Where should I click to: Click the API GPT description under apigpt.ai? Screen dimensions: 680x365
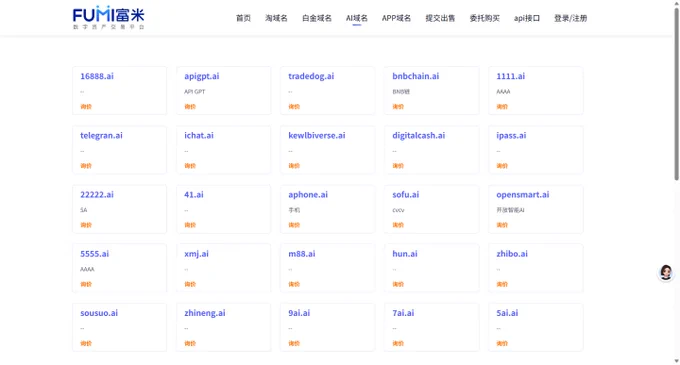tap(195, 92)
